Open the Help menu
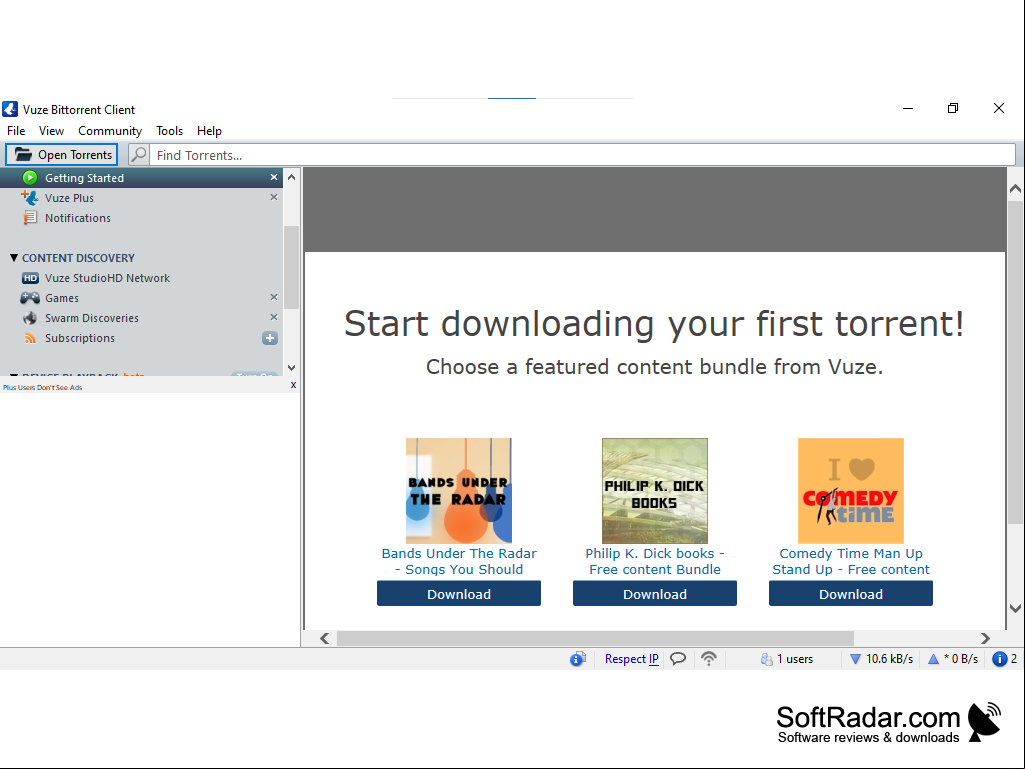This screenshot has width=1025, height=769. click(209, 131)
